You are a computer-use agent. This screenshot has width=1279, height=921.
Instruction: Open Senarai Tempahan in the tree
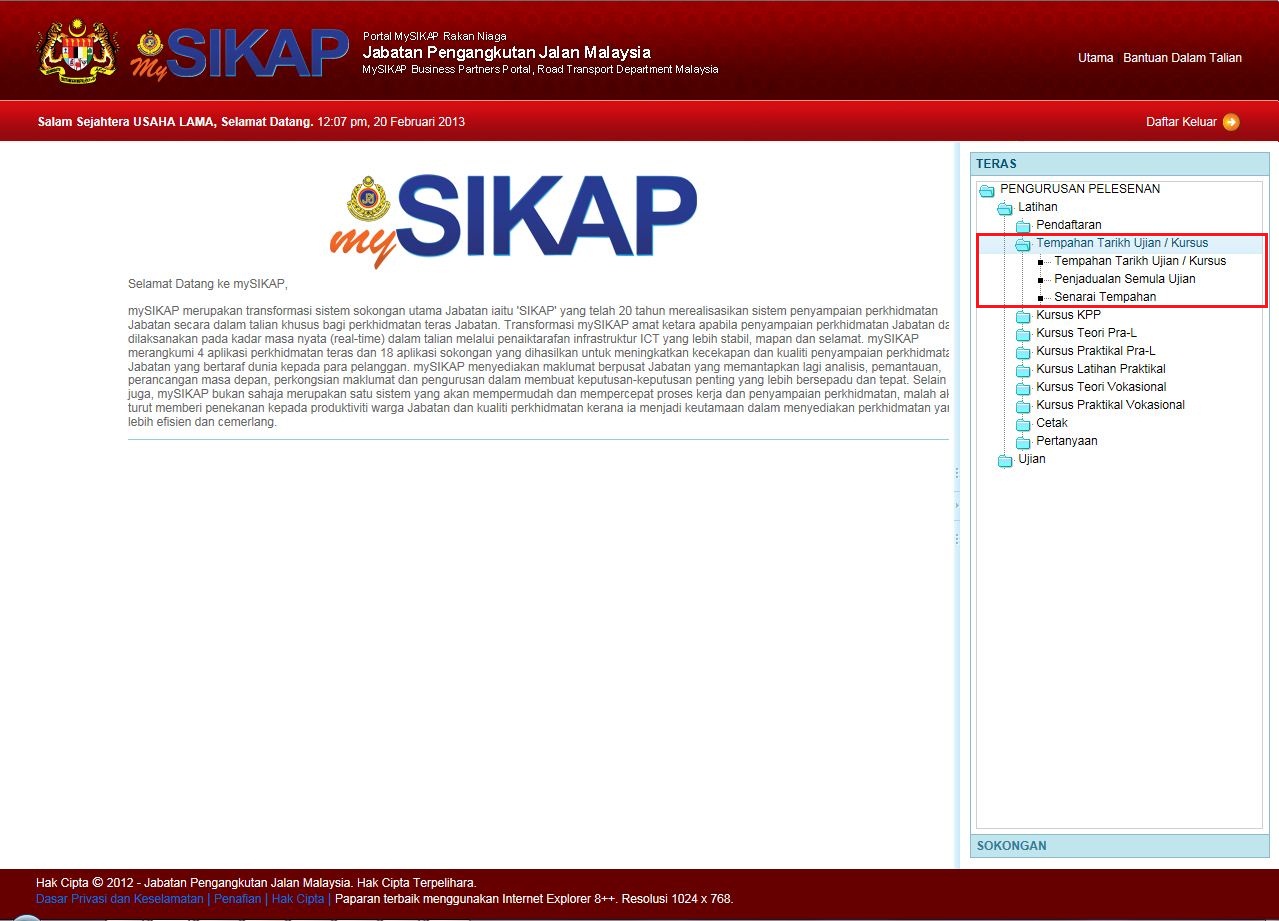tap(1105, 297)
